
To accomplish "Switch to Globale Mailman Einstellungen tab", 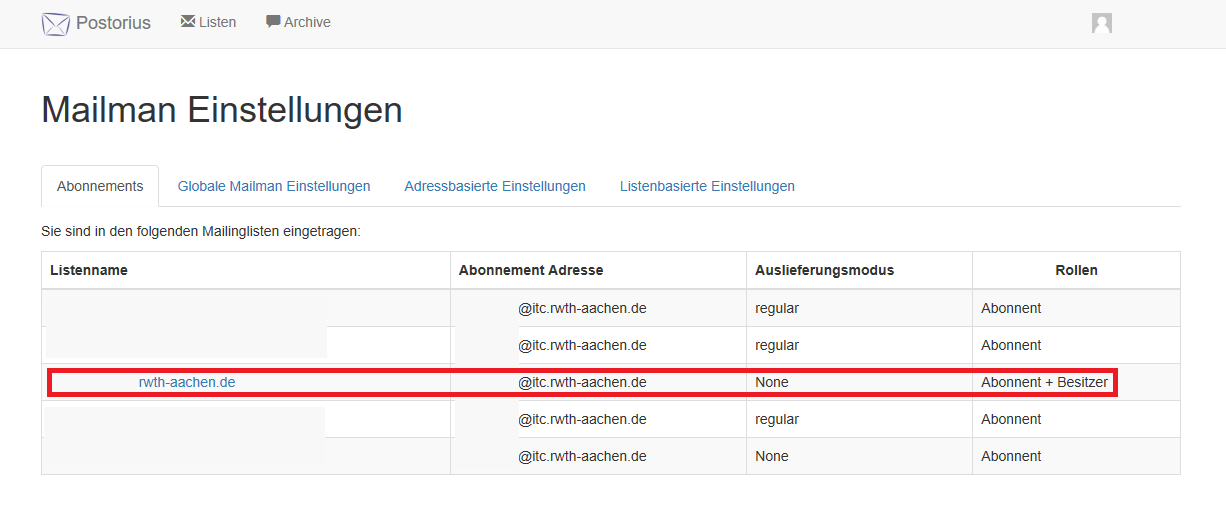I will click(274, 186).
